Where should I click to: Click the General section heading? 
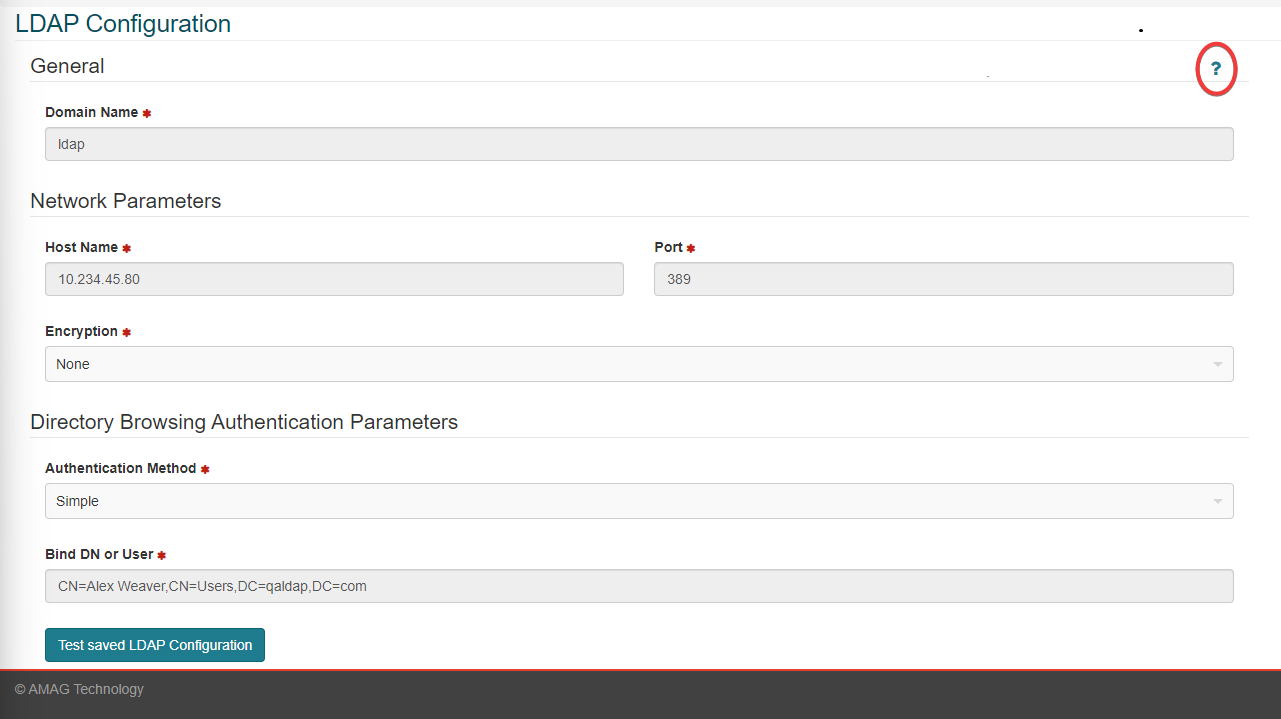pos(67,66)
